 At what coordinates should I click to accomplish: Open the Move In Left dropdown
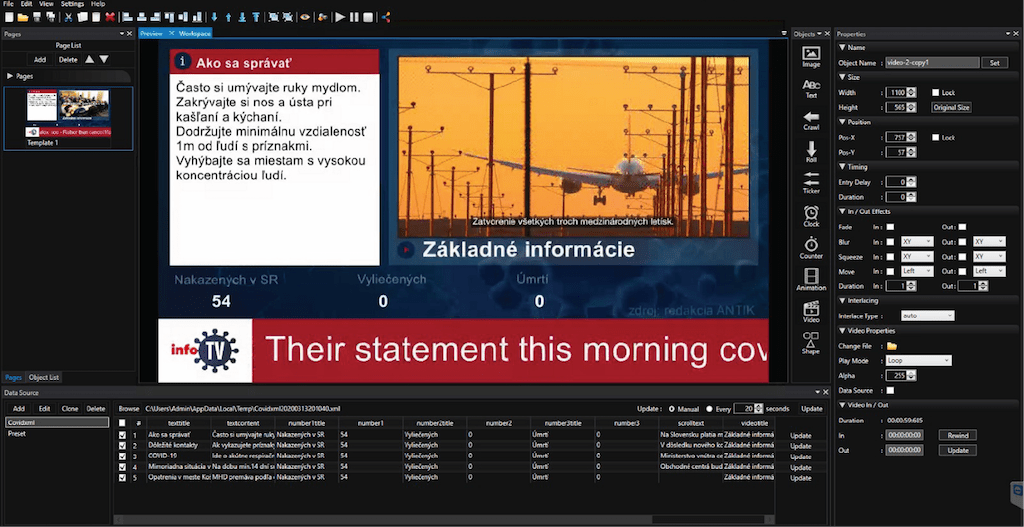coord(917,271)
